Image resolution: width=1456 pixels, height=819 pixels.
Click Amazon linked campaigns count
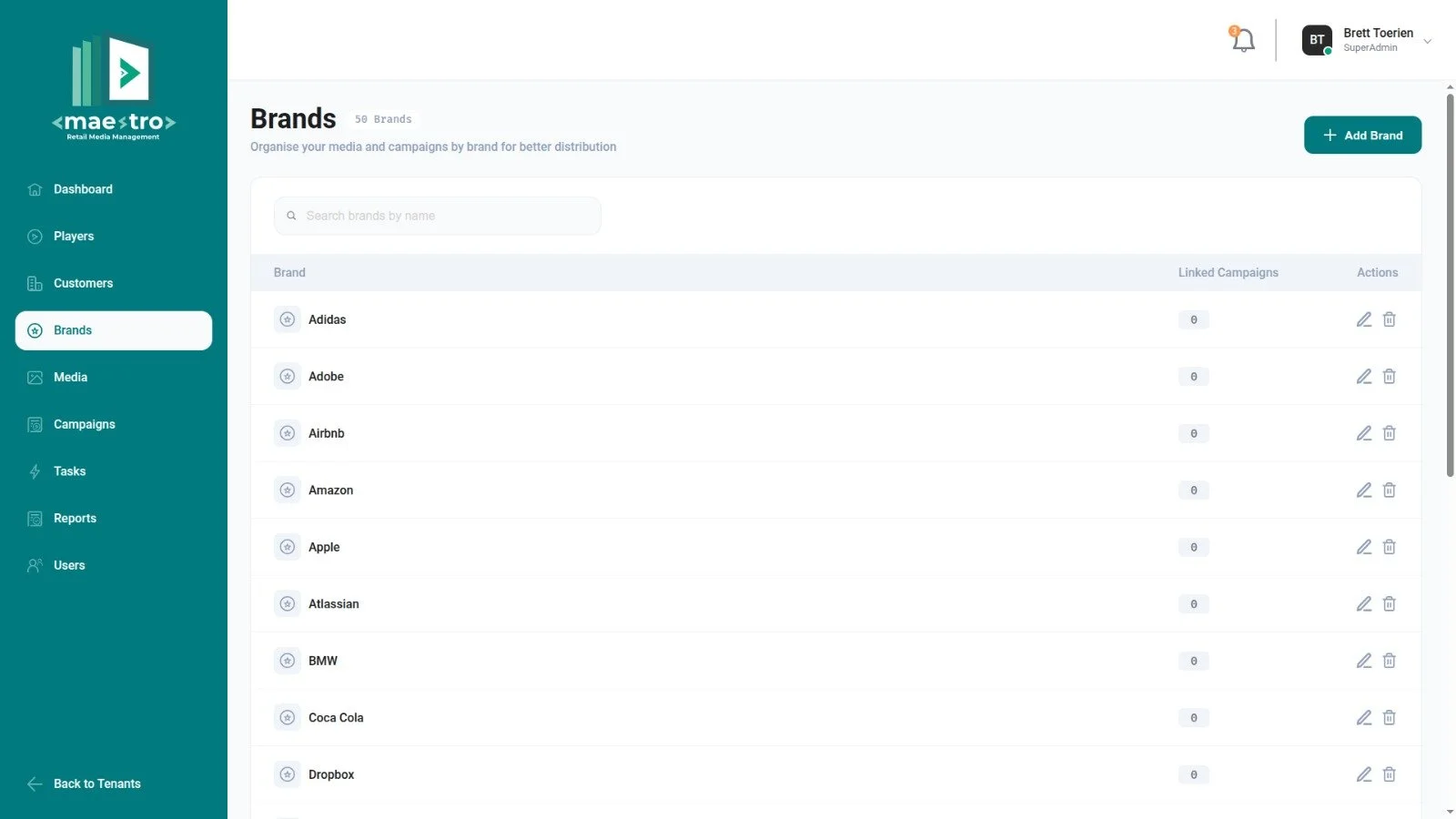pyautogui.click(x=1194, y=490)
